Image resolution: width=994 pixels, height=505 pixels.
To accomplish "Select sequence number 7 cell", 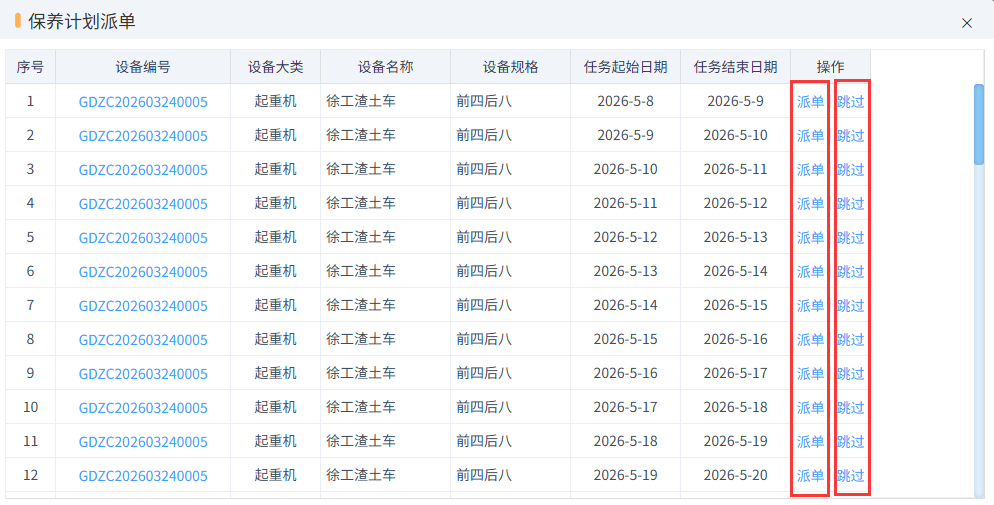I will 30,305.
